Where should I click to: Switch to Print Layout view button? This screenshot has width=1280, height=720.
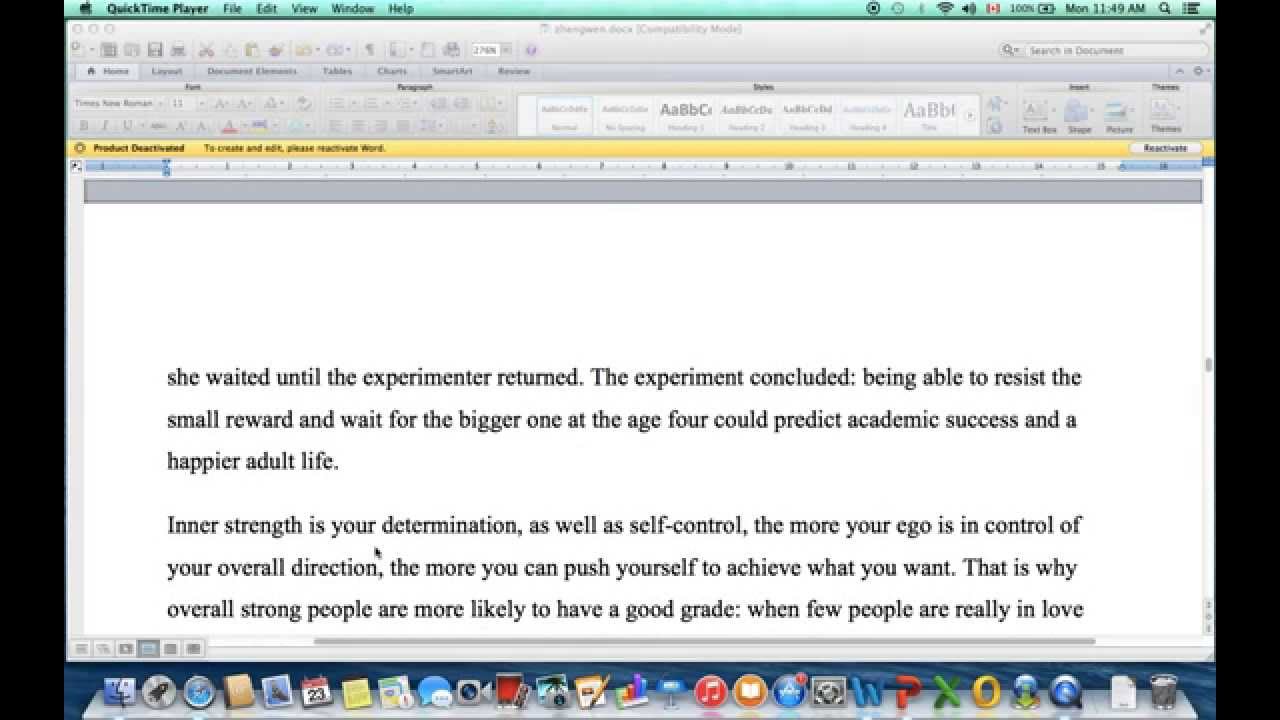(148, 649)
